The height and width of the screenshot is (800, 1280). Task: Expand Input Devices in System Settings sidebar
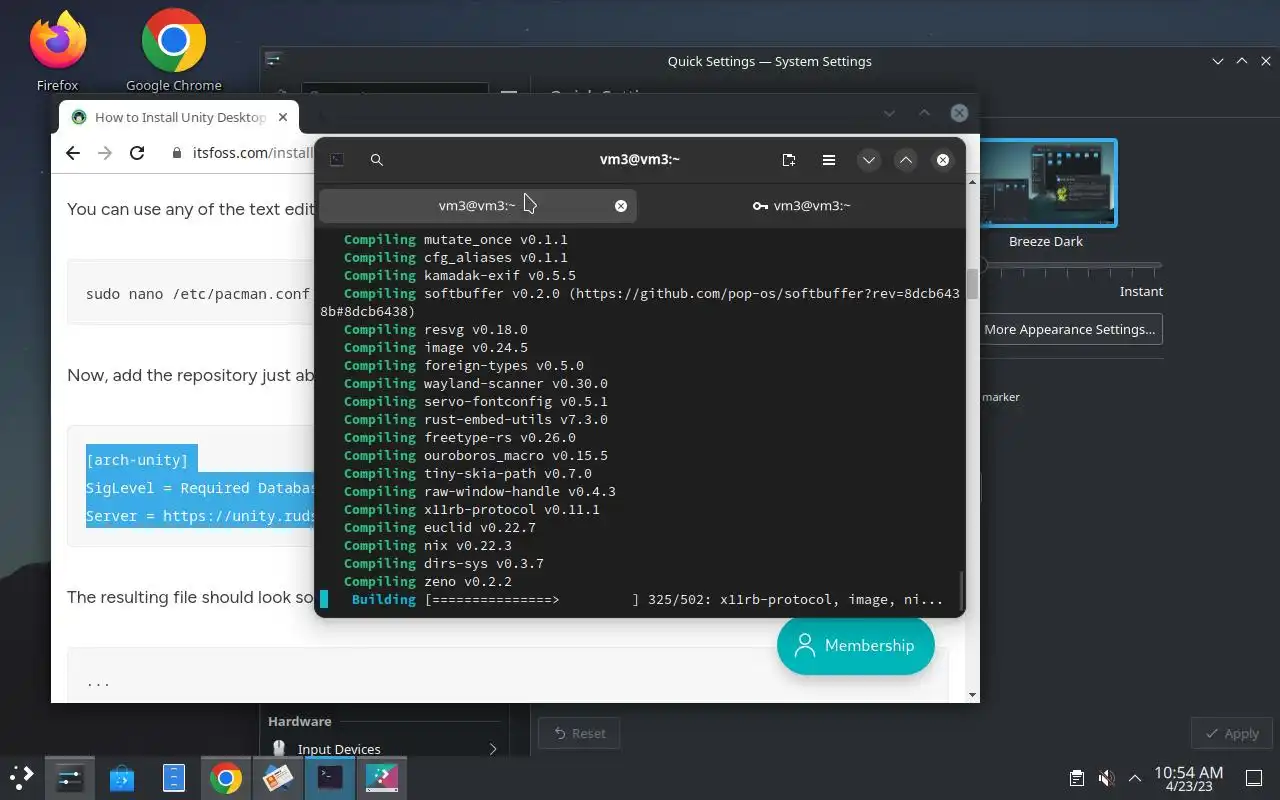(384, 749)
